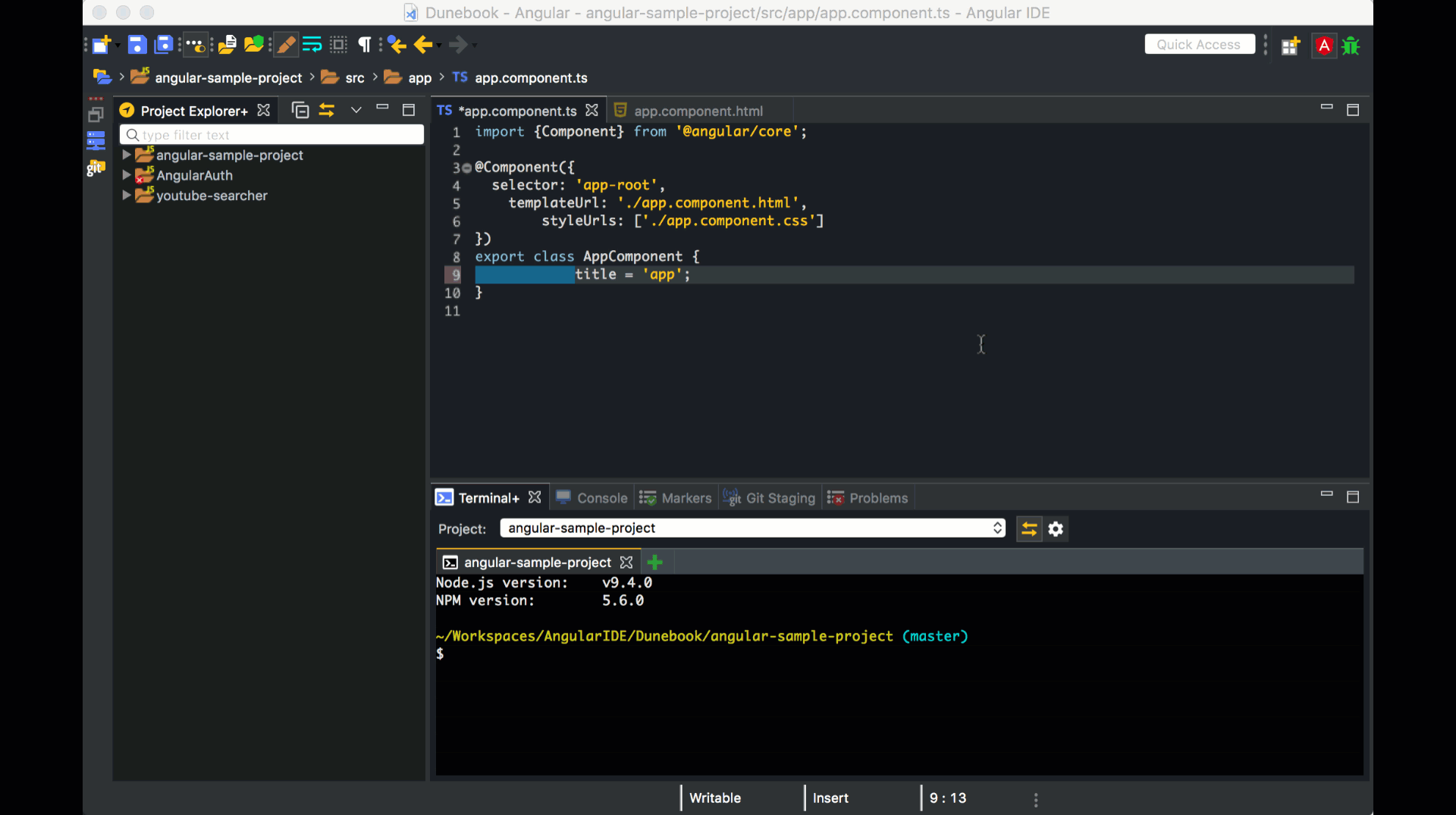This screenshot has width=1456, height=815.
Task: Select the angular-sample-project terminal tab
Action: (537, 563)
